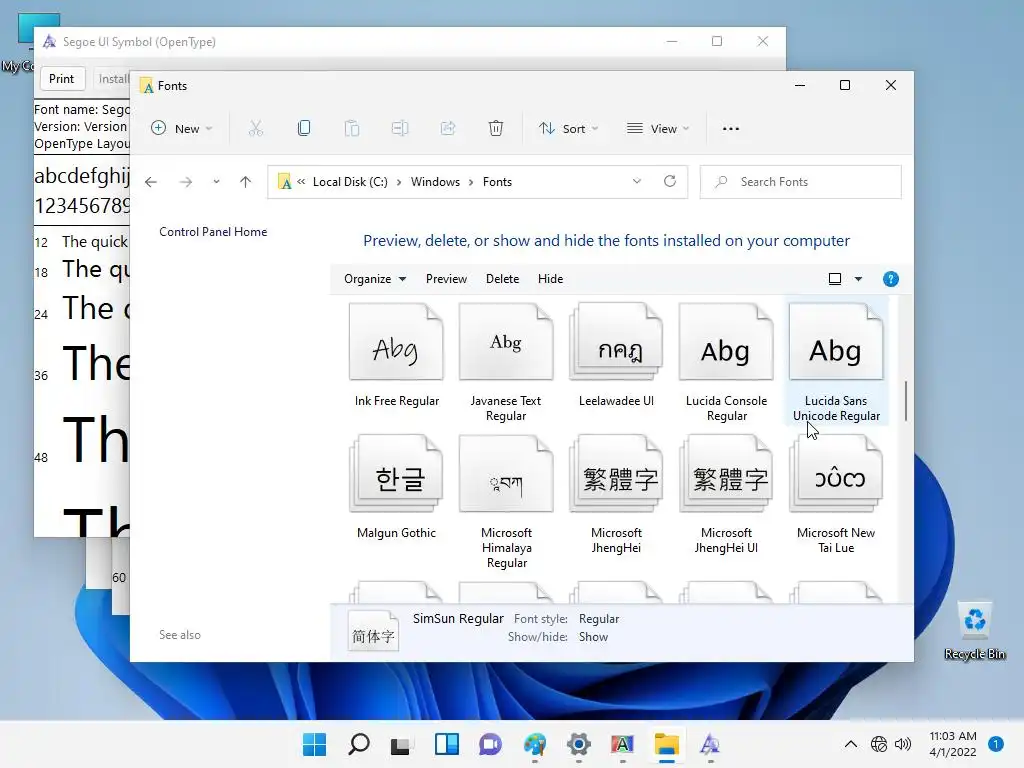Click the Share icon in toolbar
The width and height of the screenshot is (1024, 768).
click(448, 129)
